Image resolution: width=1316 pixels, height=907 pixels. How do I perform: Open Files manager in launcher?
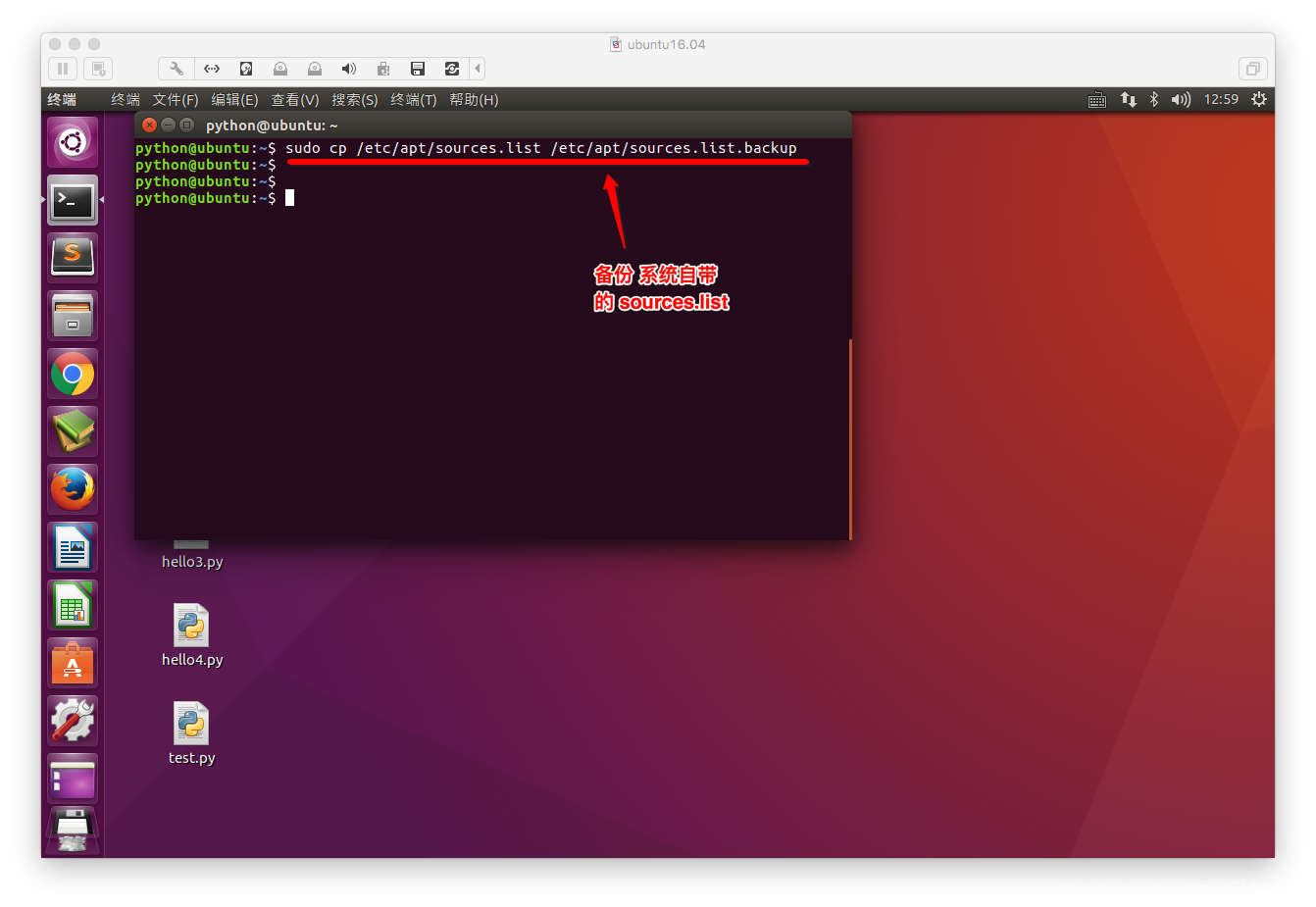pos(73,316)
